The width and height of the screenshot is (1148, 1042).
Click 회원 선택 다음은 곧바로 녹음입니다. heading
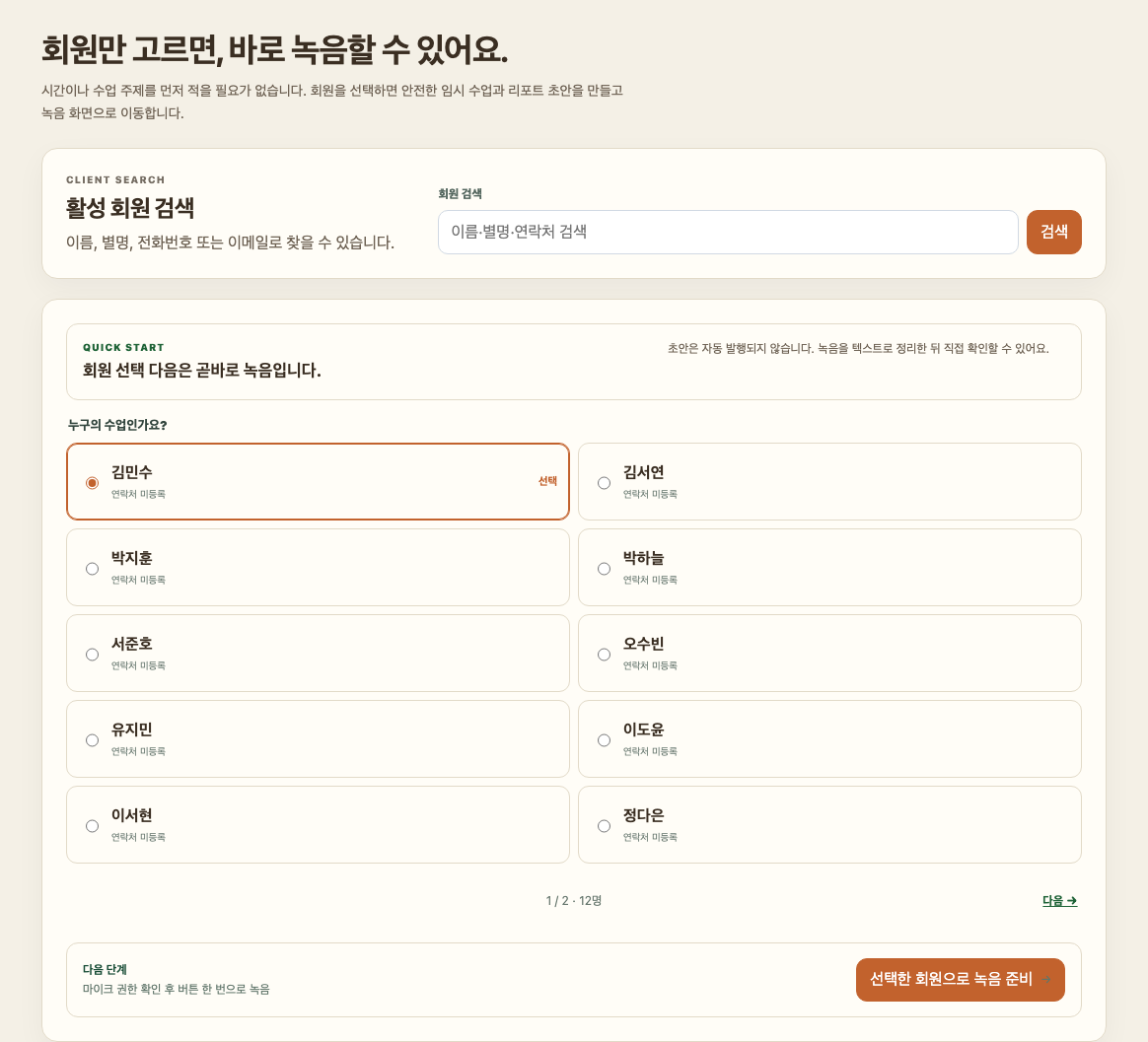tap(201, 371)
